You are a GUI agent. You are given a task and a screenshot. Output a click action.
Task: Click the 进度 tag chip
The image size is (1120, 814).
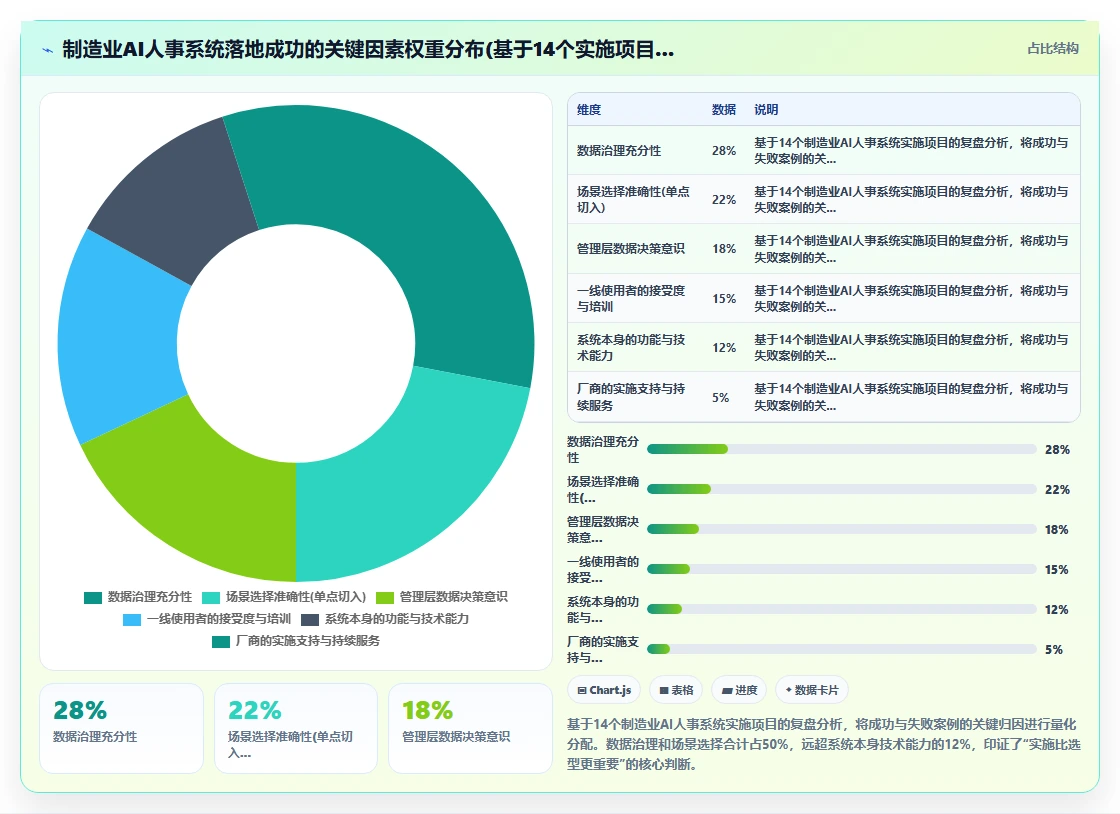(x=739, y=690)
